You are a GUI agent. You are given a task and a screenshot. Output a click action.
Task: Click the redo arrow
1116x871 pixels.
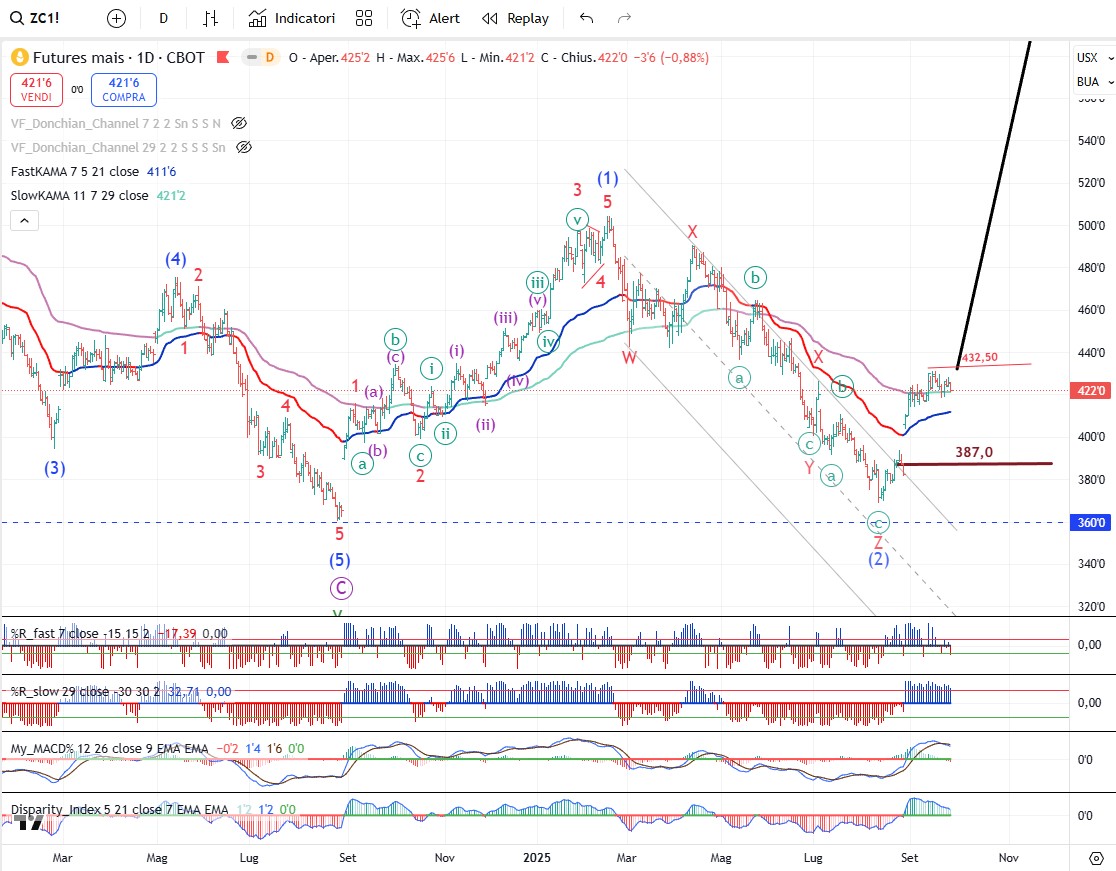[x=624, y=18]
